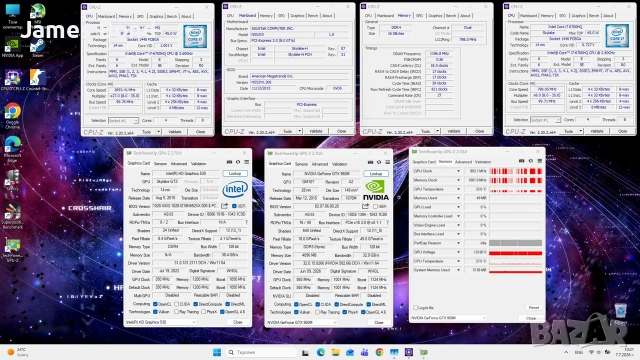Open the Socket selection dropdown in first CPU-Z
Viewport: 640px width, 360px height.
[x=123, y=121]
